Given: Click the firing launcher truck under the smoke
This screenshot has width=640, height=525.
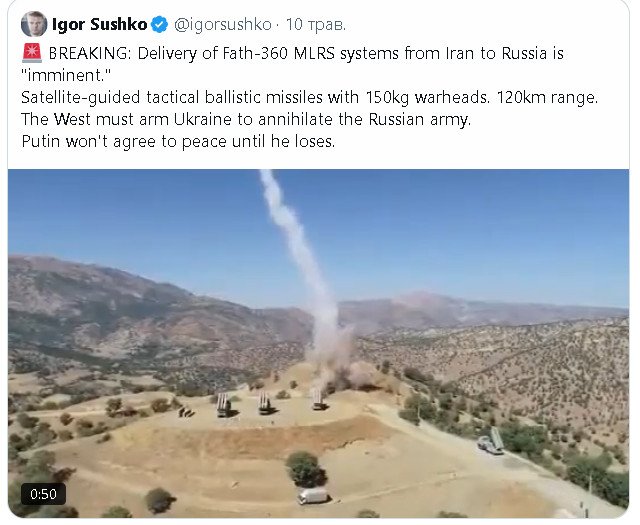Looking at the screenshot, I should (x=318, y=399).
